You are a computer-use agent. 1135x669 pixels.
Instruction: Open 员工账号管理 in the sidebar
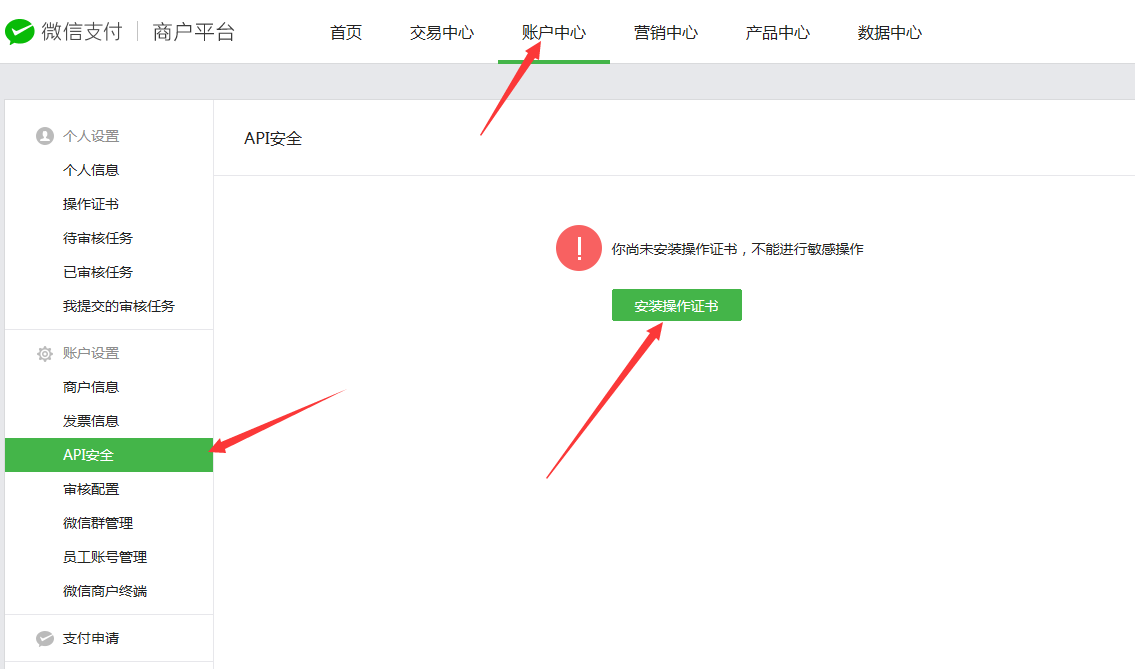click(x=105, y=557)
